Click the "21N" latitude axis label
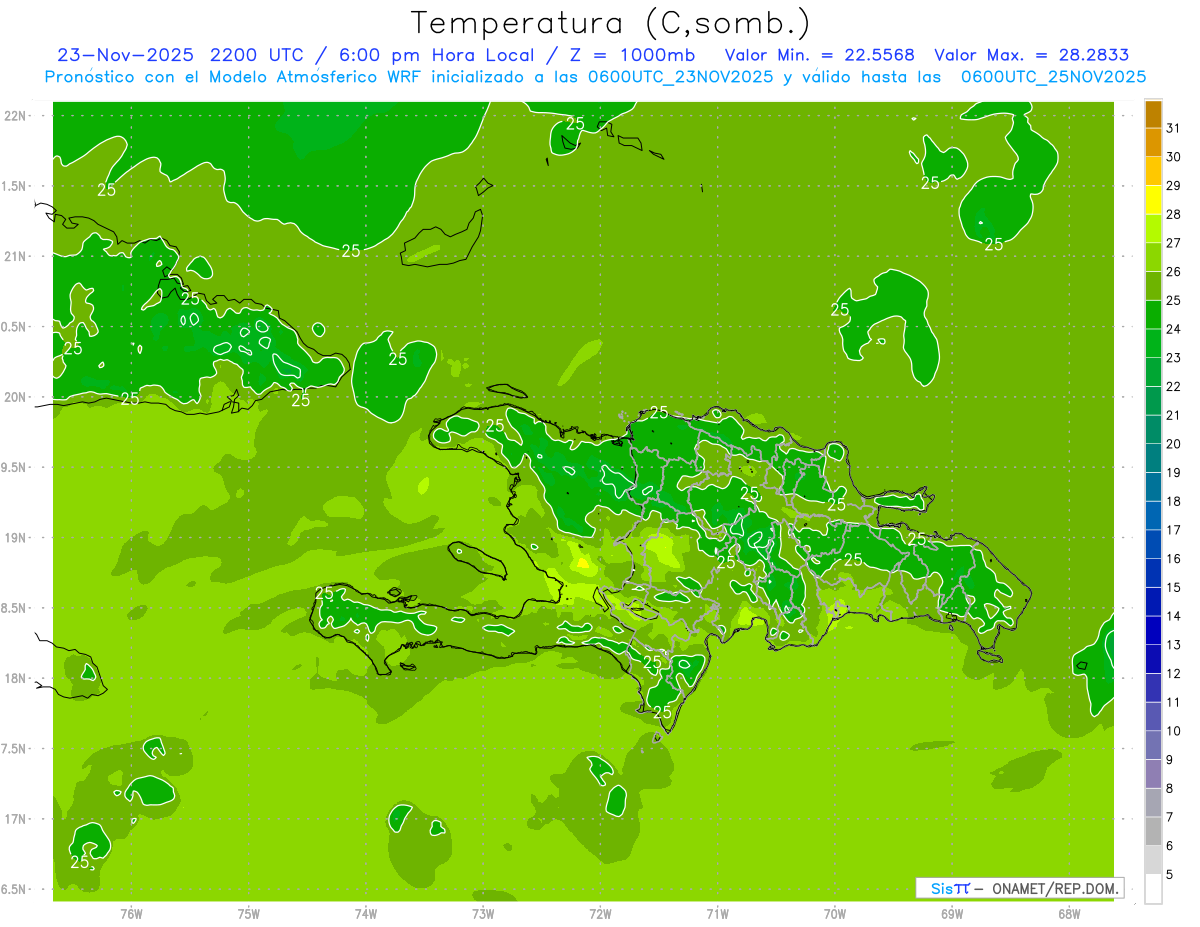 [x=15, y=256]
